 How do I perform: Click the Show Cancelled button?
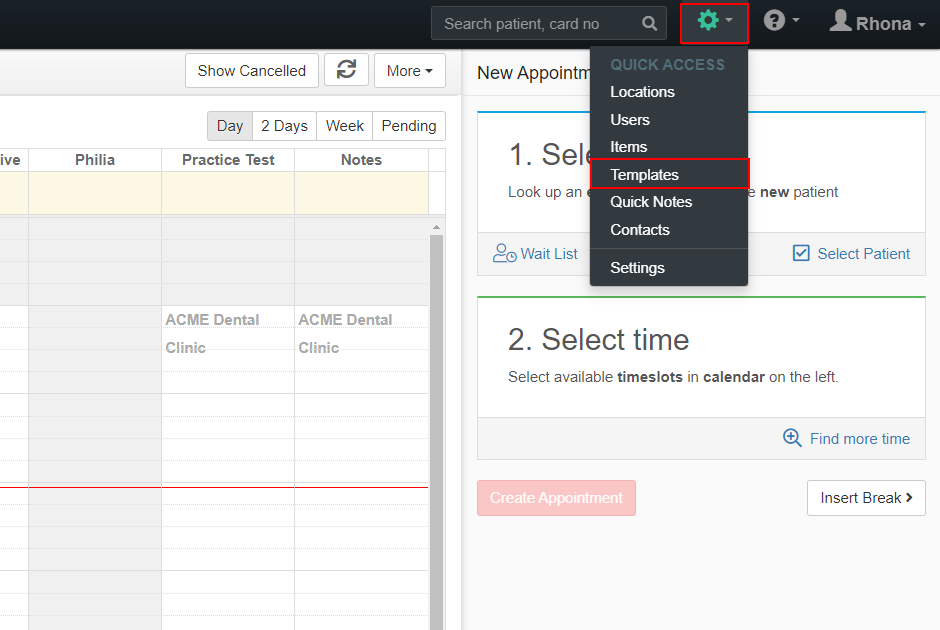click(252, 70)
